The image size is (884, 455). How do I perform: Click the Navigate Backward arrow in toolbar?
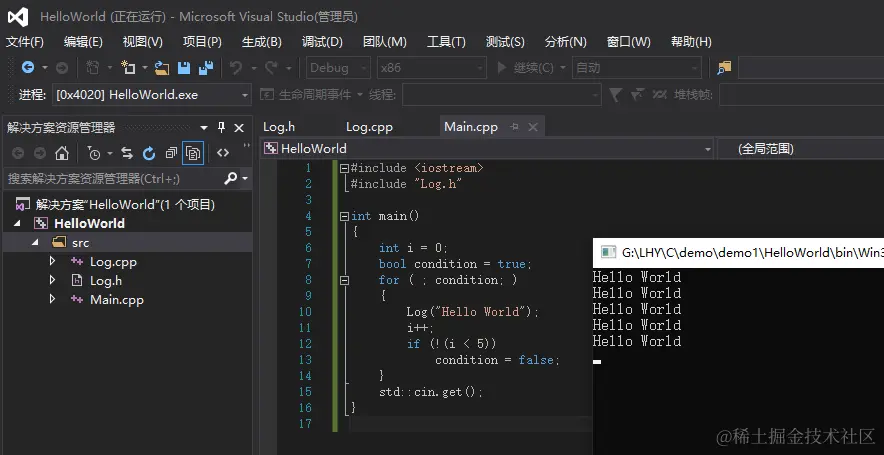[x=28, y=68]
